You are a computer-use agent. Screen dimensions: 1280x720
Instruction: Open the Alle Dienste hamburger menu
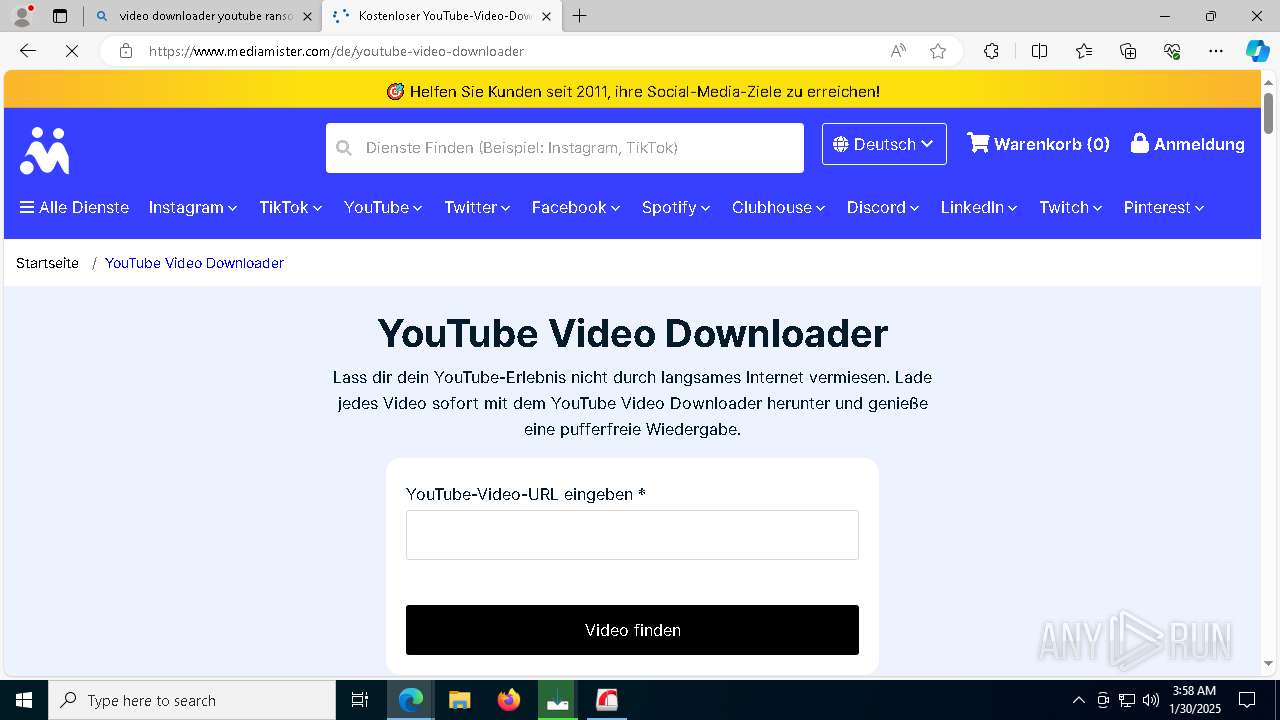(74, 207)
